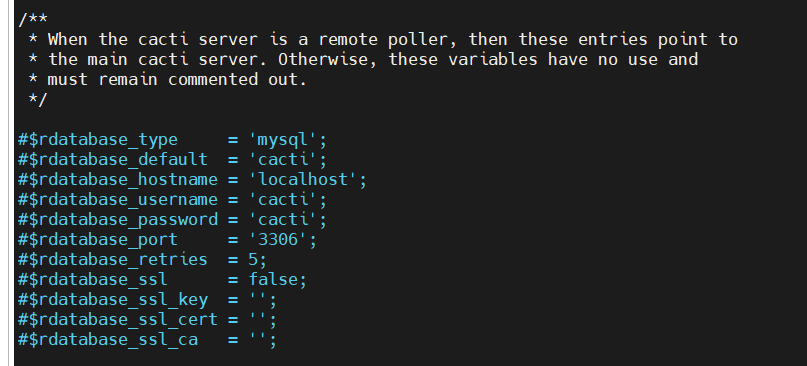This screenshot has width=807, height=366.
Task: Click the $rdatabase_password variable name
Action: [x=123, y=220]
